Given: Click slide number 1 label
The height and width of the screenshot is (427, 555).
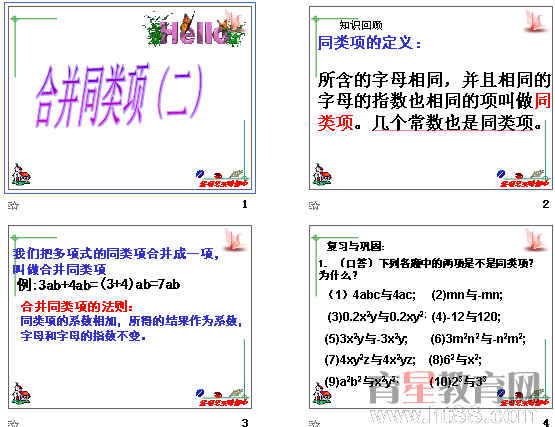Looking at the screenshot, I should click(245, 204).
